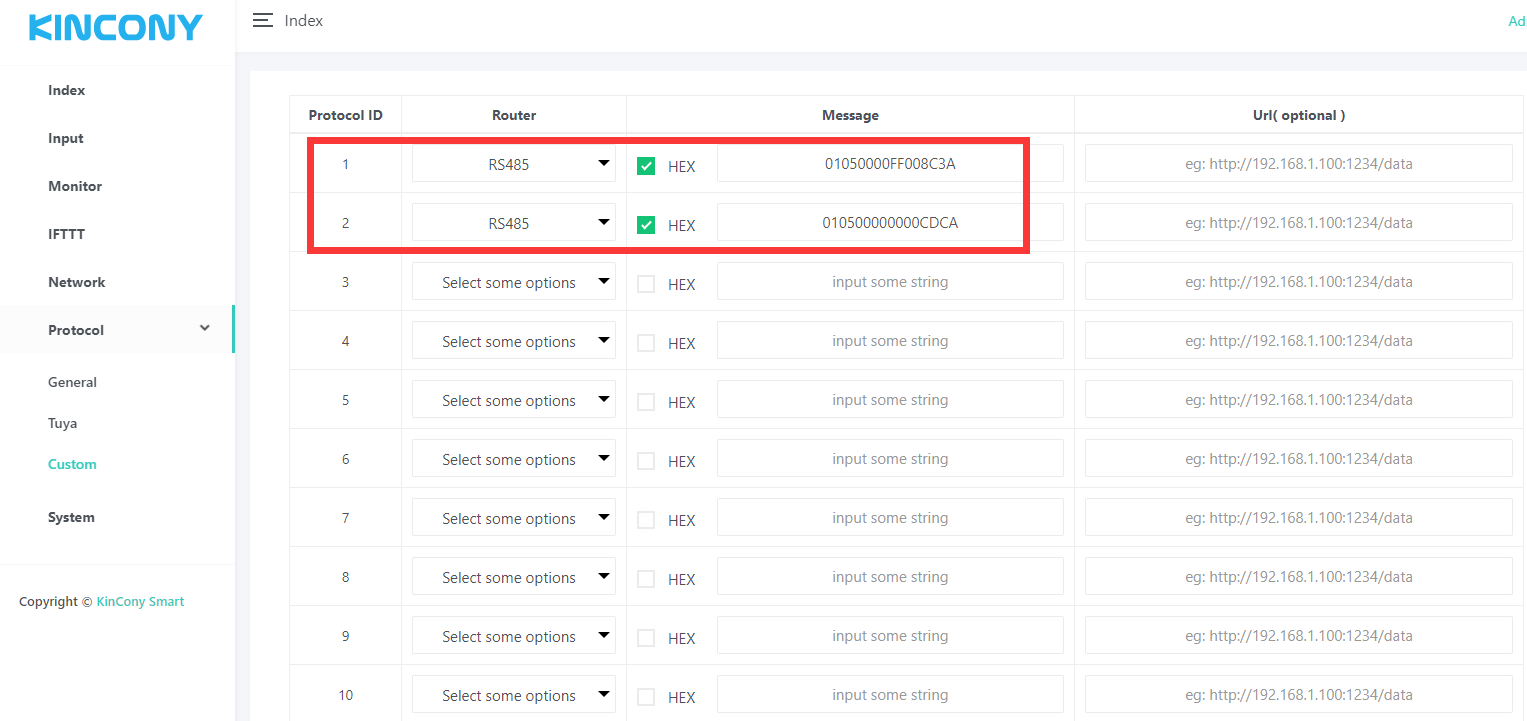Uncheck HEX checkbox for protocol 1
This screenshot has height=721, width=1527.
(x=646, y=166)
